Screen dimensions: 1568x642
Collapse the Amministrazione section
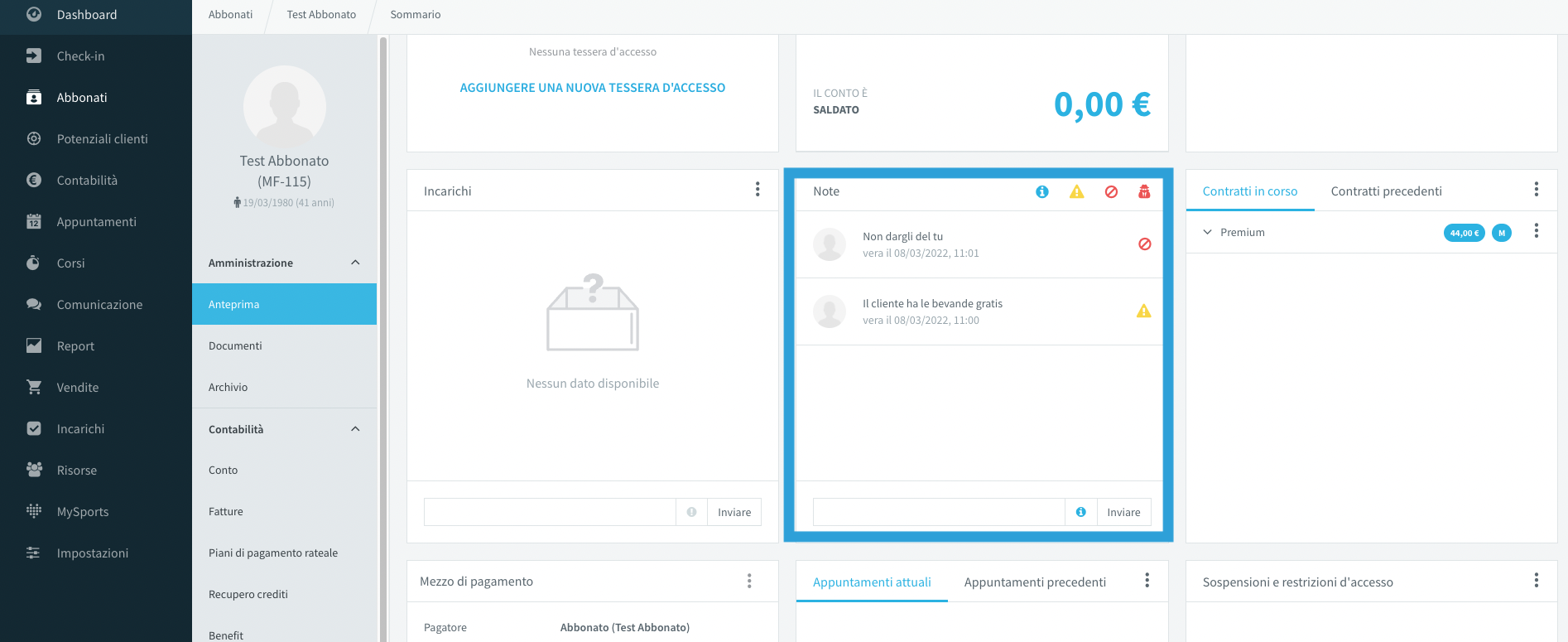[x=355, y=263]
